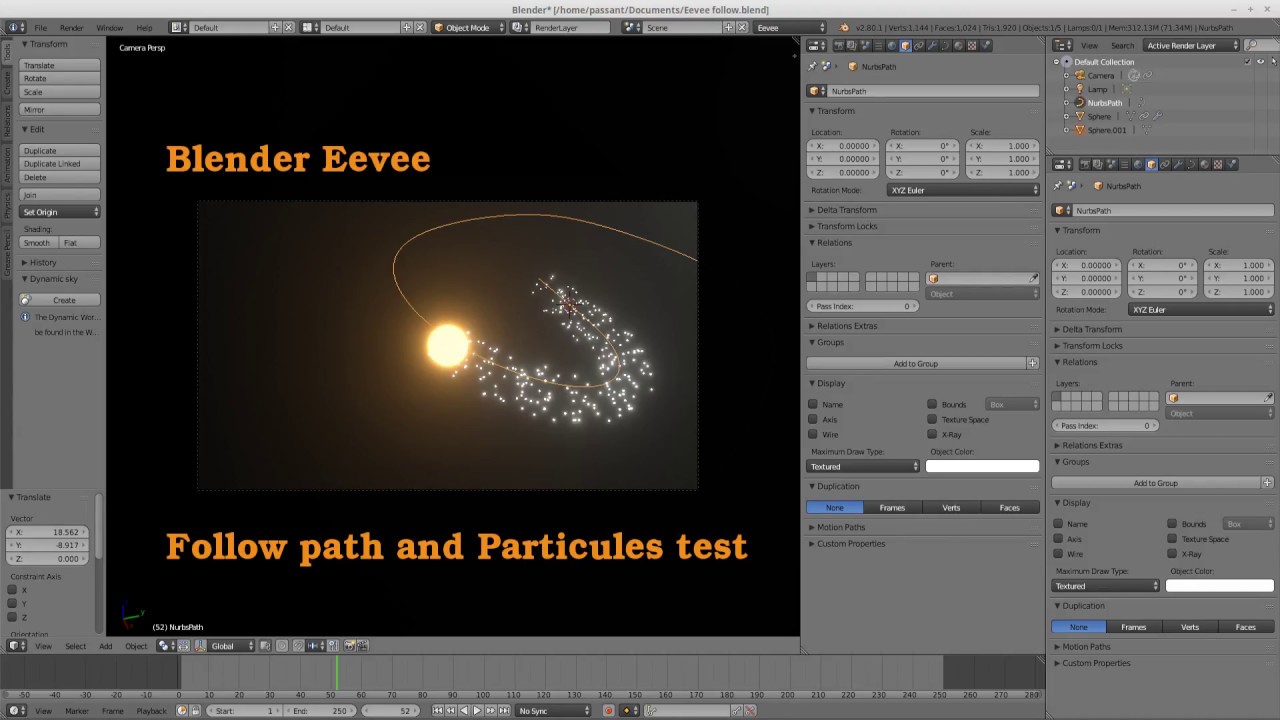Click the Mirror button
The width and height of the screenshot is (1280, 720).
pos(60,109)
